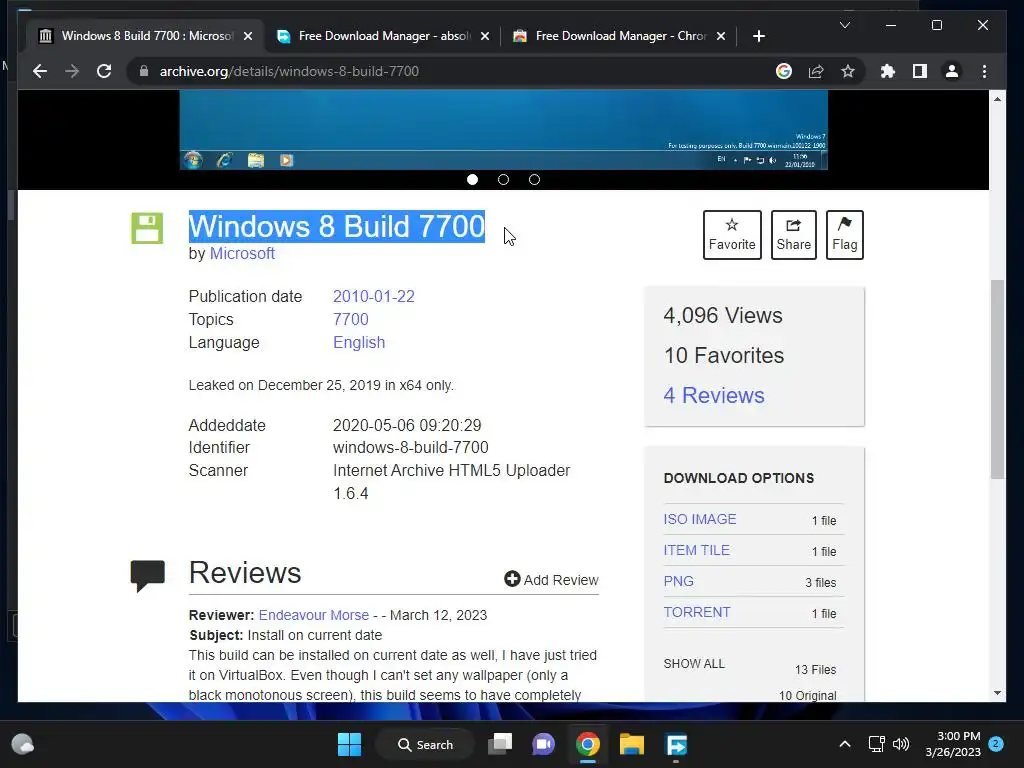The height and width of the screenshot is (768, 1024).
Task: Close the Windows 8 Build 7700 tab
Action: tap(248, 36)
